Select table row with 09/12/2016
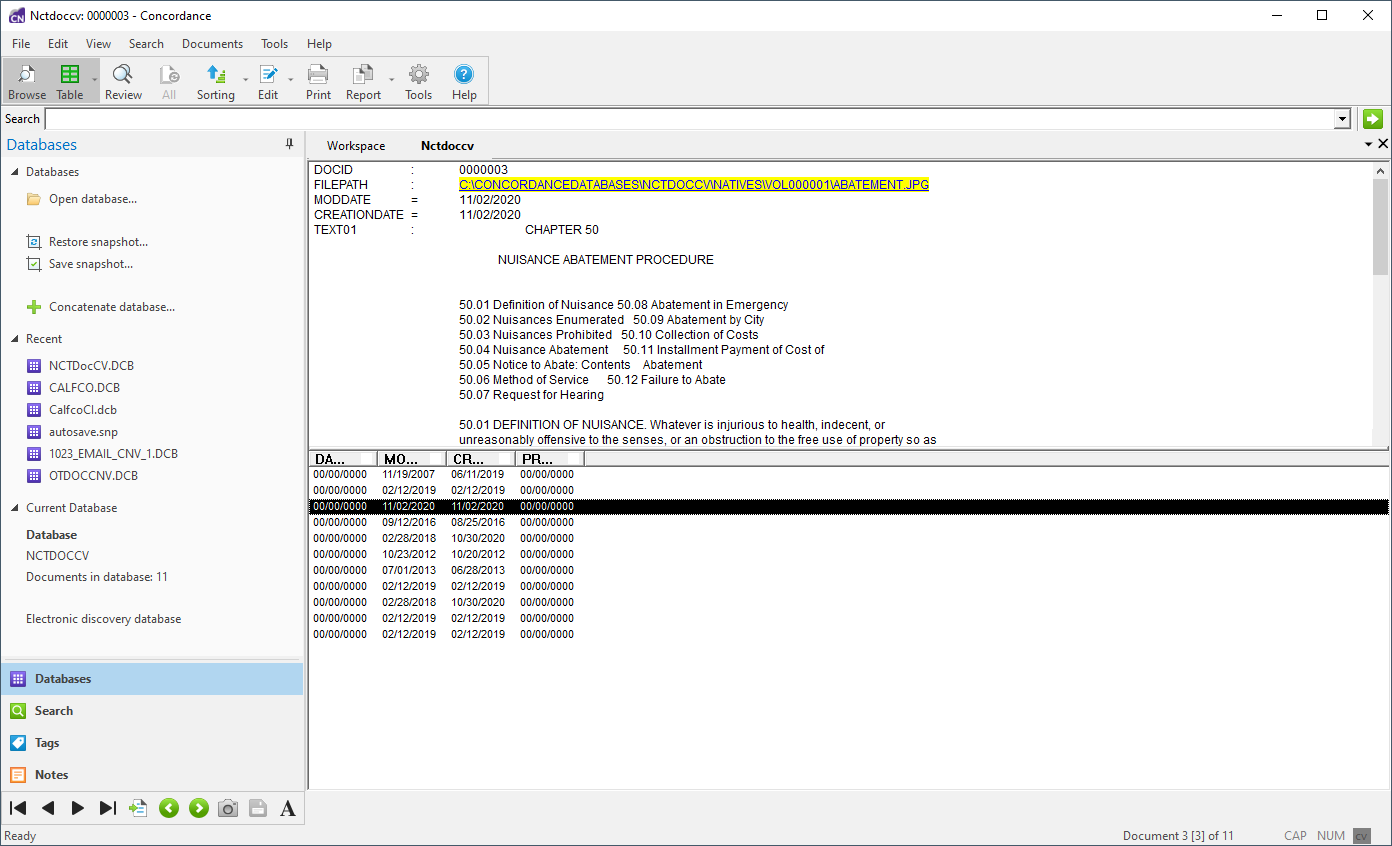This screenshot has height=846, width=1392. [x=848, y=523]
